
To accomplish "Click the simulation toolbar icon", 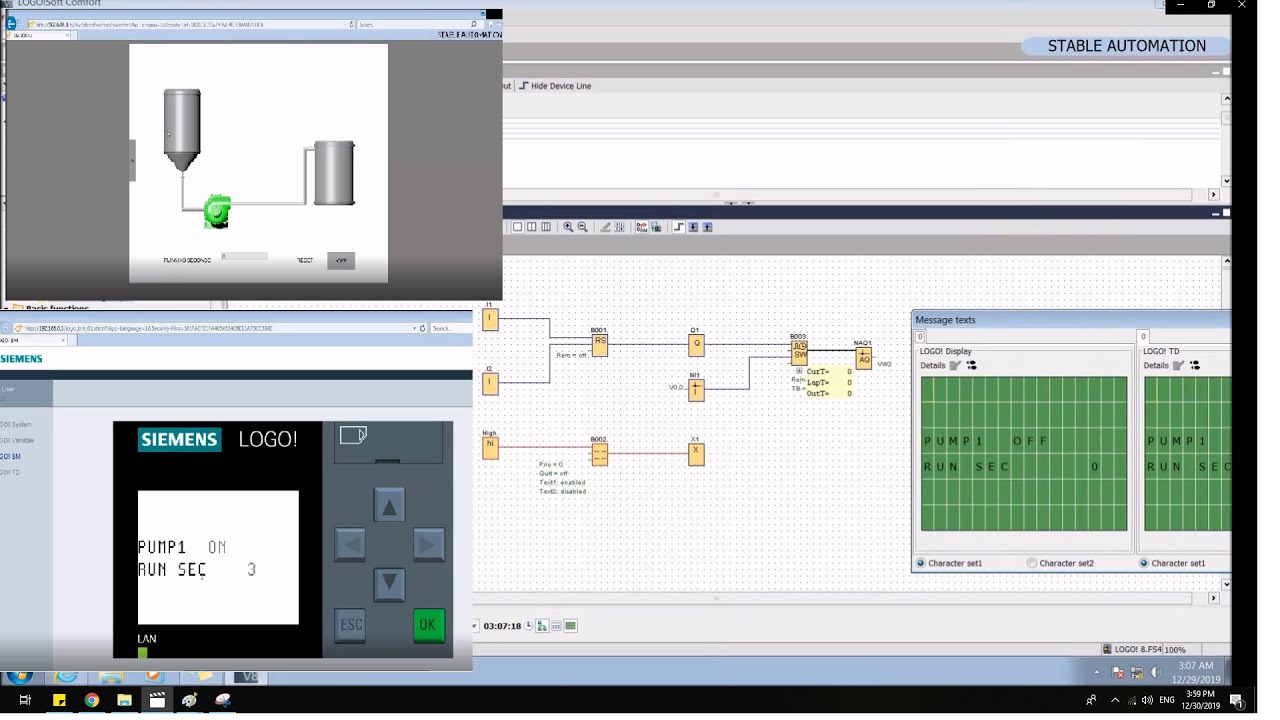I will pyautogui.click(x=641, y=227).
